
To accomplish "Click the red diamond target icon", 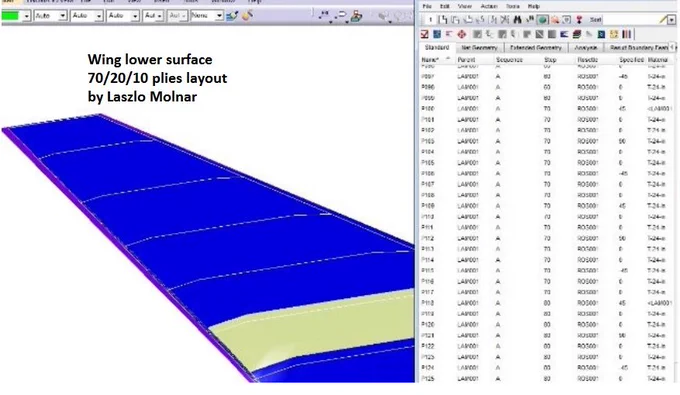I will tap(462, 34).
